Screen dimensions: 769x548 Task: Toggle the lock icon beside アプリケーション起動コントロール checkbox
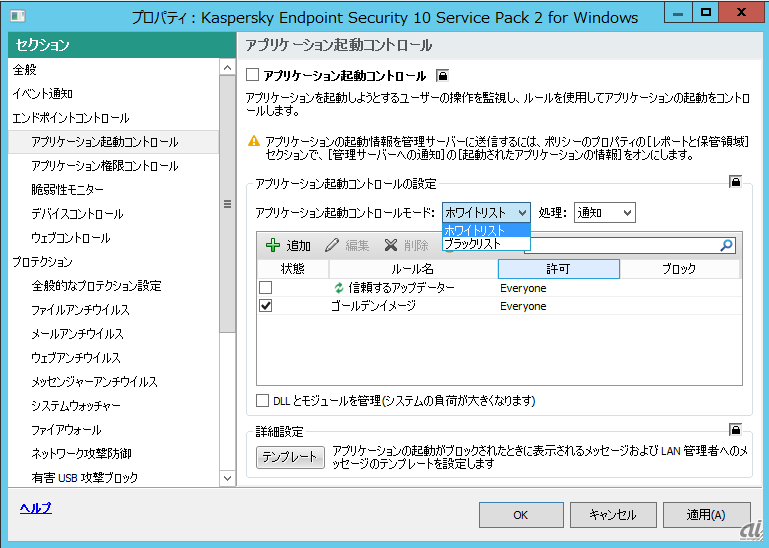[442, 75]
